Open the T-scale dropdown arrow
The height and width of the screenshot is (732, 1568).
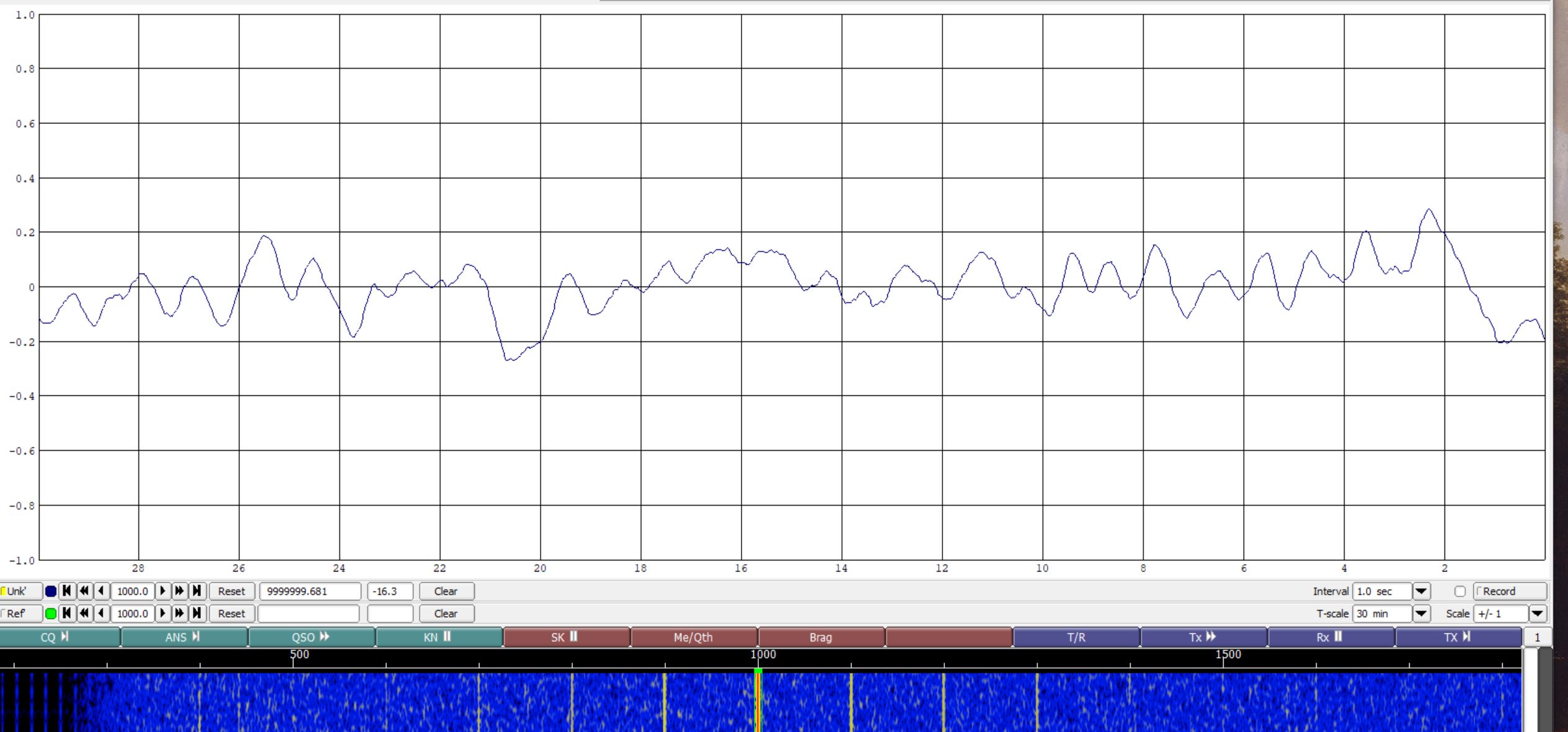click(1421, 614)
